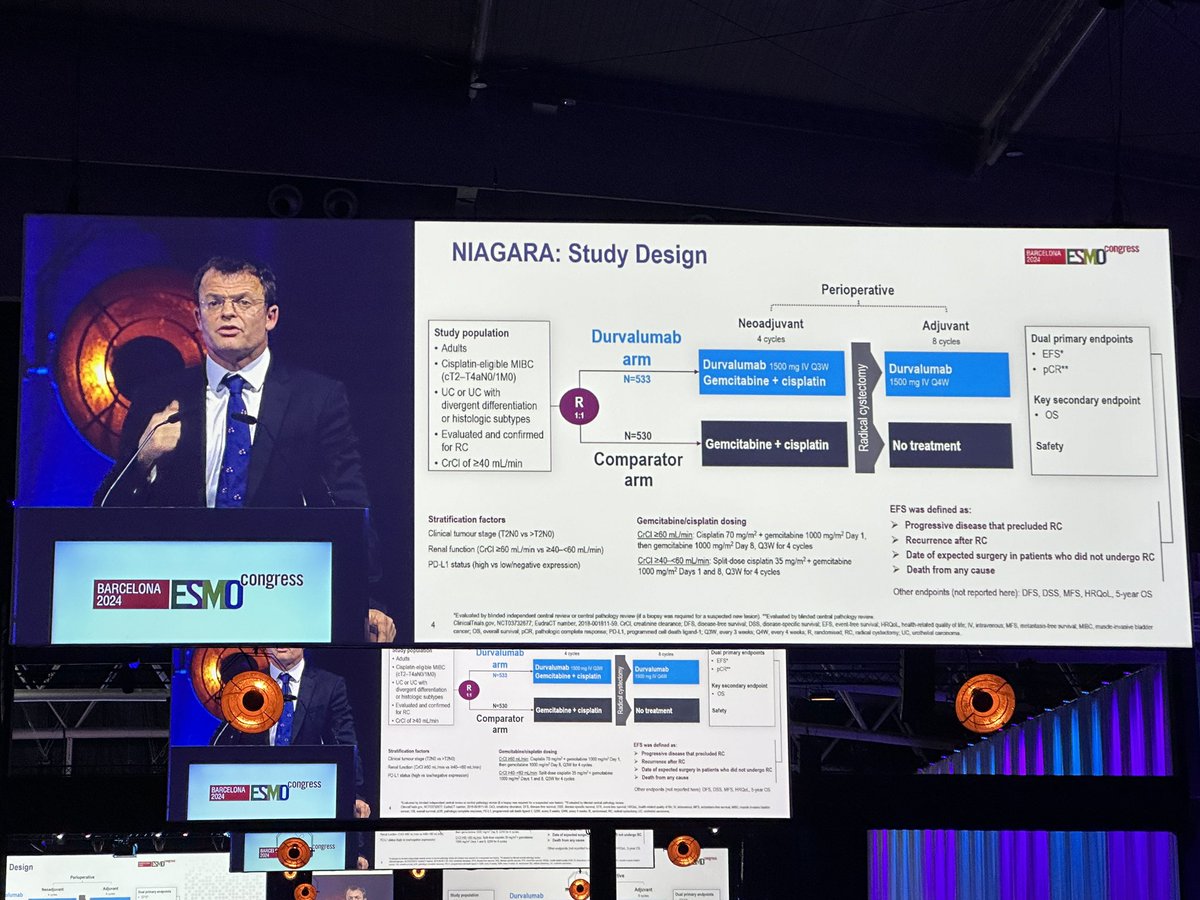Click the blue neoadjuvant "Durvalumab 1500 mg IV Q3W" box

tap(771, 372)
